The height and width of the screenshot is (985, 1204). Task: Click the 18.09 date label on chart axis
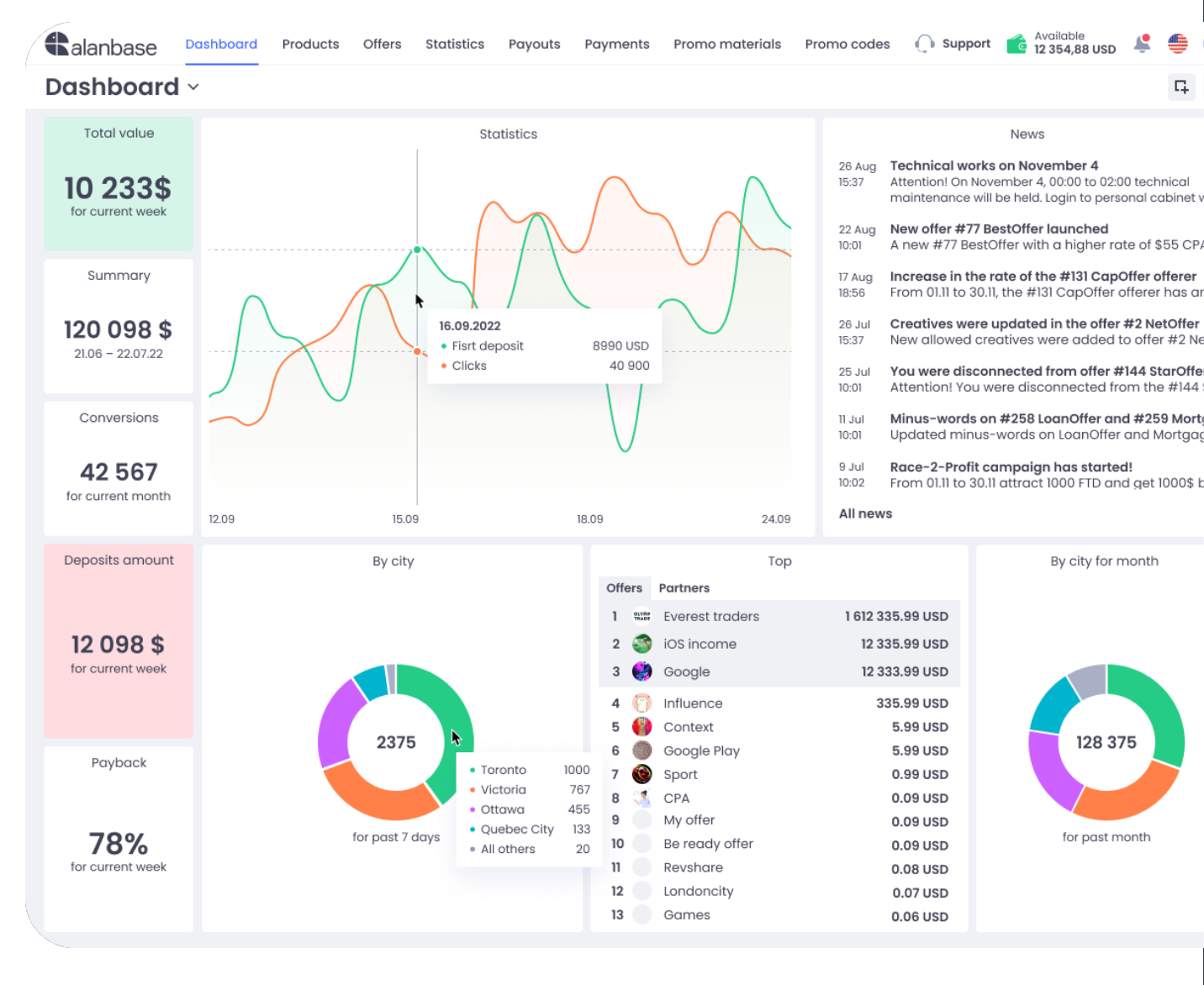point(589,519)
